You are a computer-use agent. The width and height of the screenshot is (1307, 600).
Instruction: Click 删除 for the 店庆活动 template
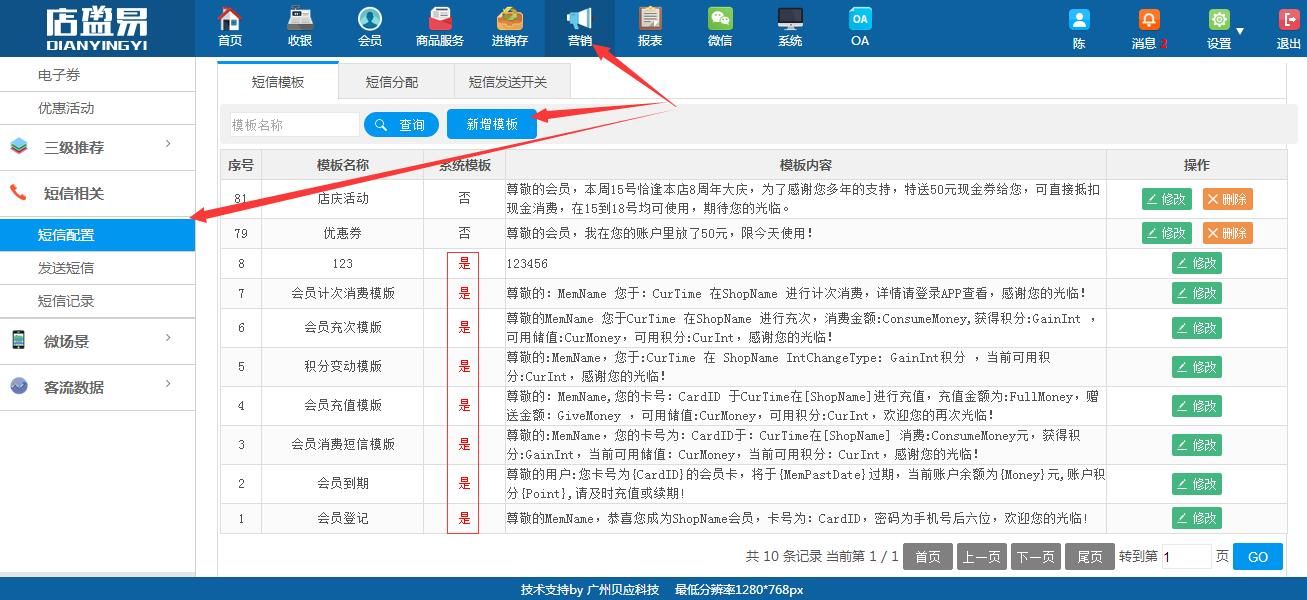point(1228,199)
